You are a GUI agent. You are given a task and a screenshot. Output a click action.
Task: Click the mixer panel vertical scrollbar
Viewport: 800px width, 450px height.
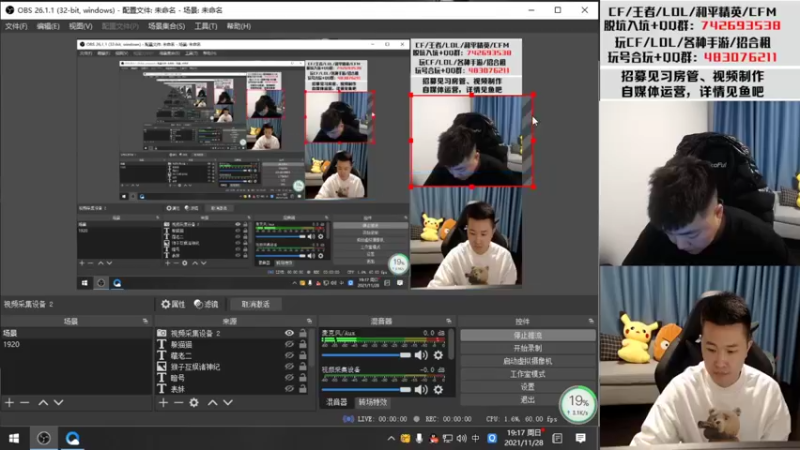click(x=451, y=347)
